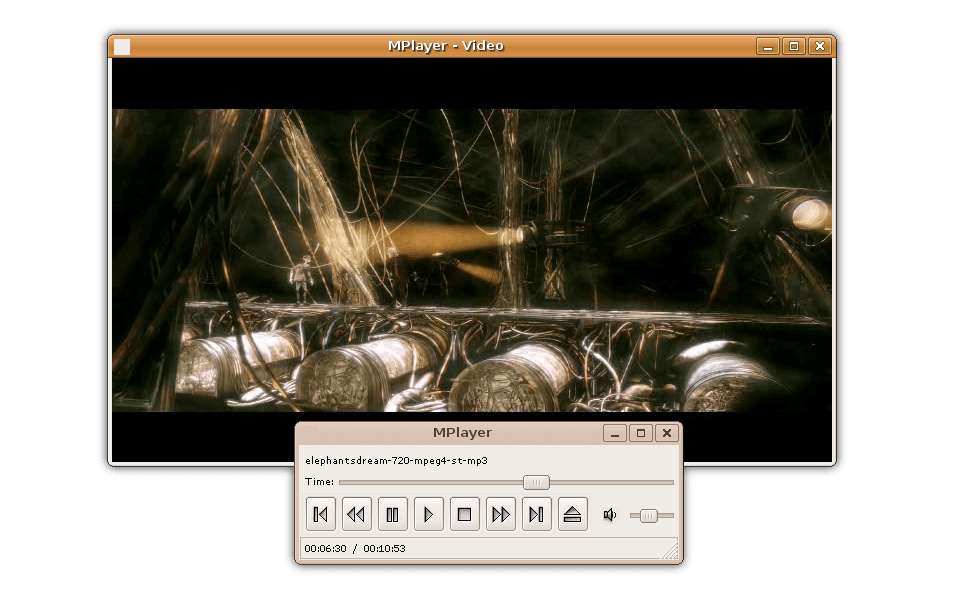
Task: Click the Time: label
Action: (319, 482)
